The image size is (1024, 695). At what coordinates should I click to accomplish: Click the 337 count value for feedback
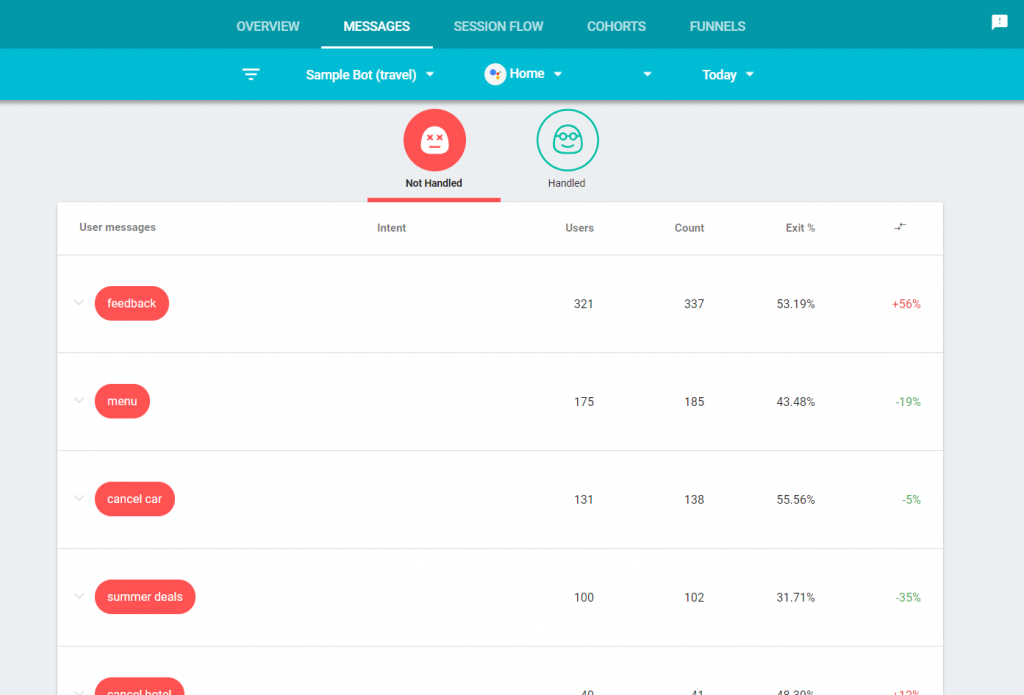tap(694, 304)
